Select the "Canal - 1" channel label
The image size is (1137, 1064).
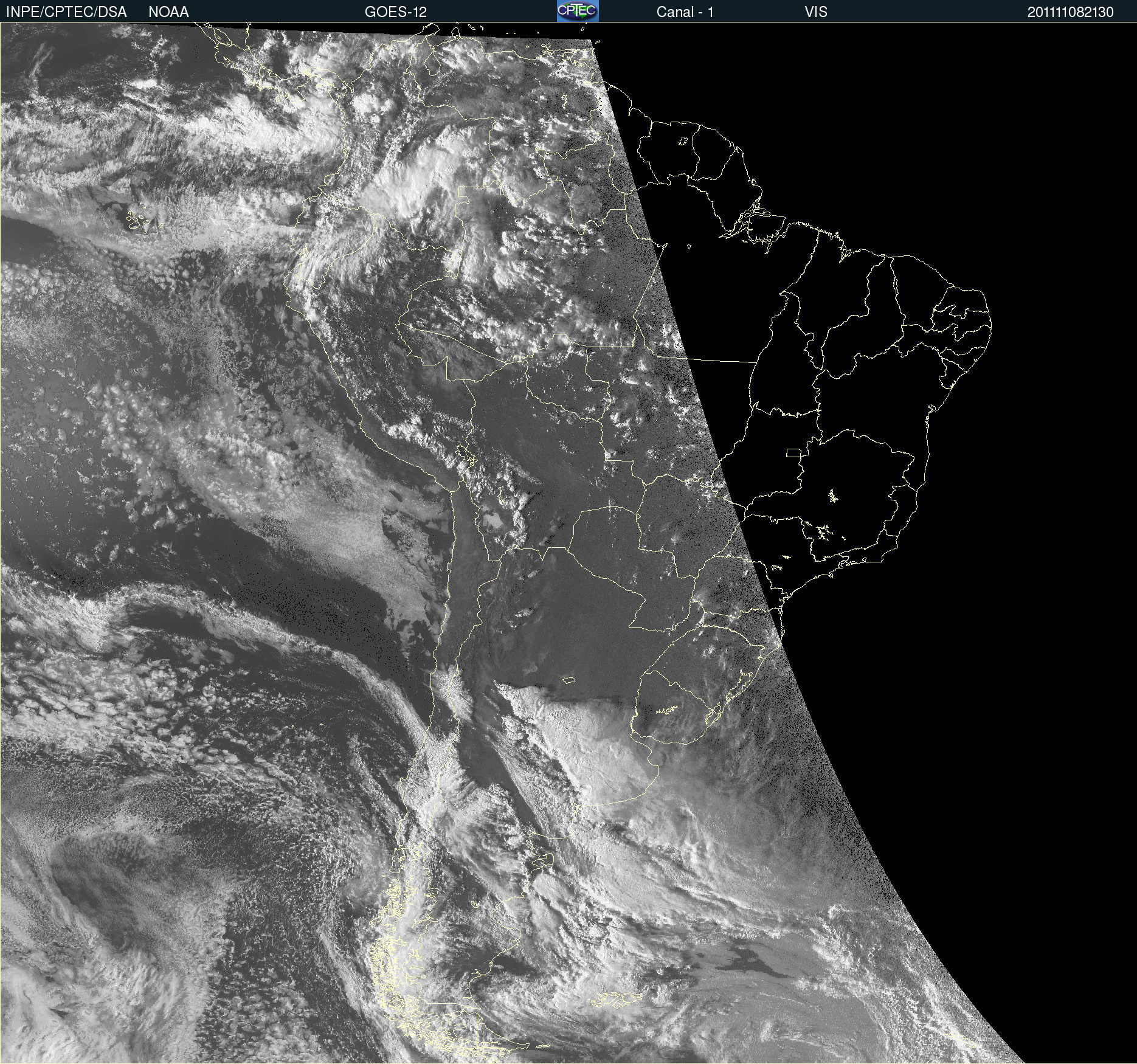(685, 12)
